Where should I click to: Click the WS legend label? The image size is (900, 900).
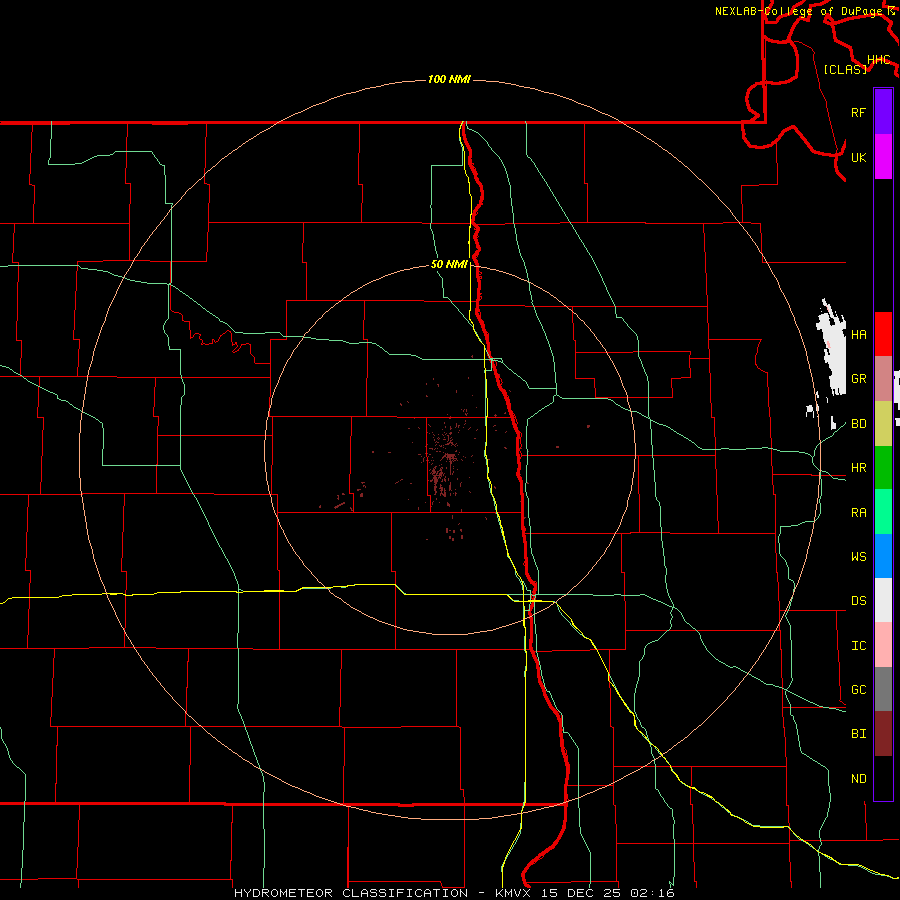[x=858, y=557]
